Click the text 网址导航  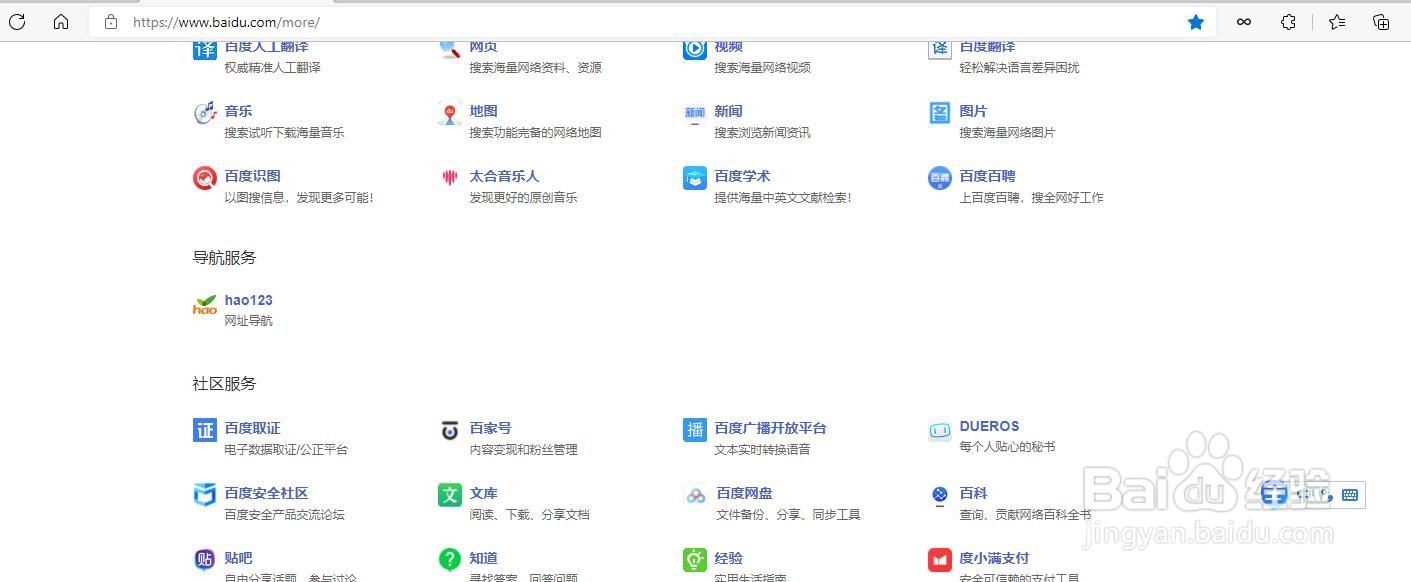point(248,321)
